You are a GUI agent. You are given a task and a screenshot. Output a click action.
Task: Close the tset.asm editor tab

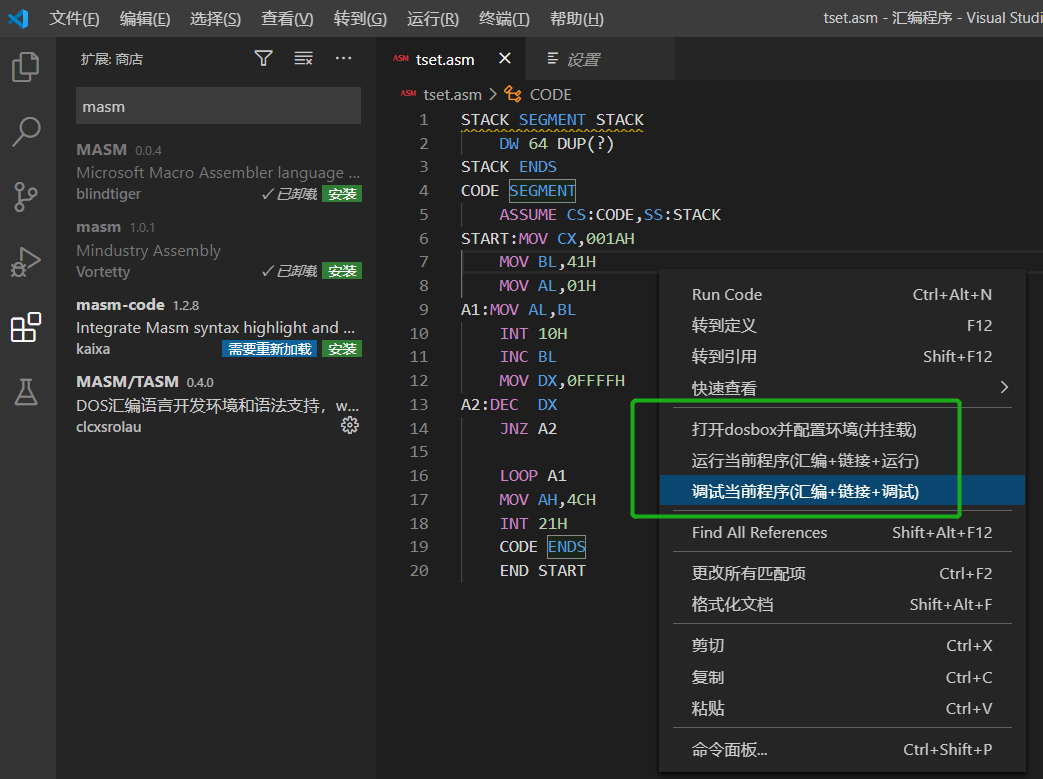[x=505, y=59]
